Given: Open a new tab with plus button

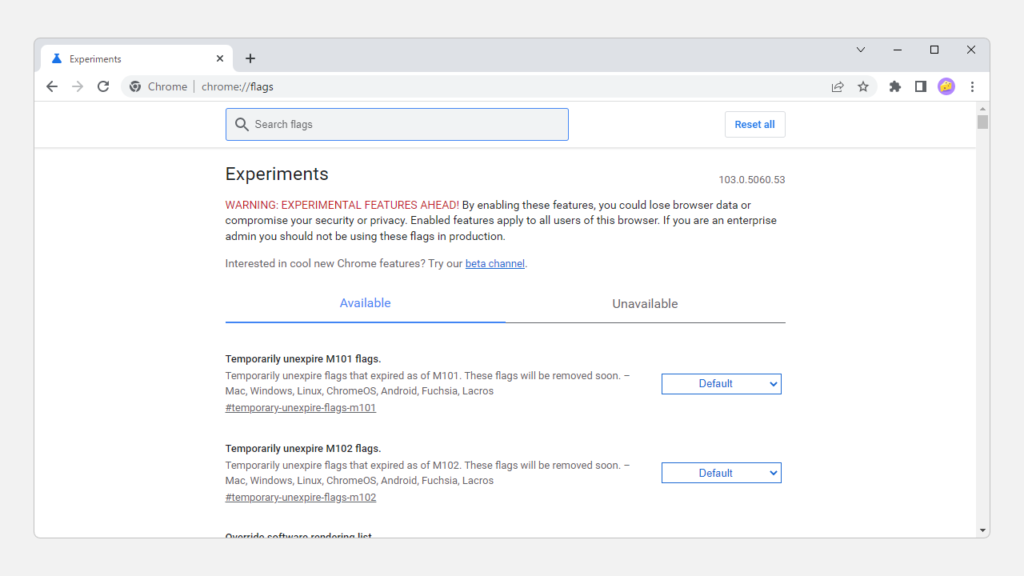Looking at the screenshot, I should click(250, 59).
